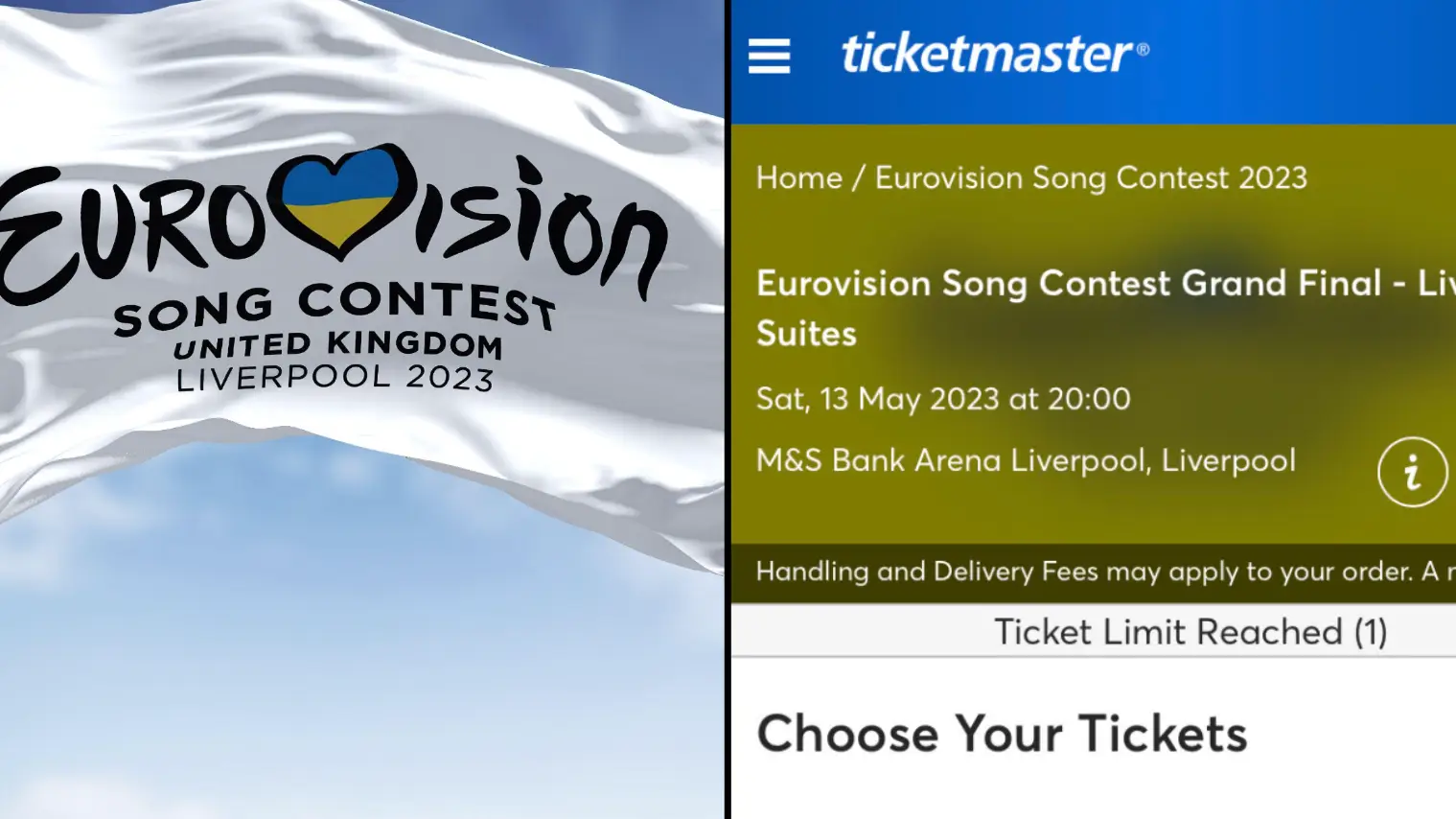Open the Eurovision Song Contest 2023 breadcrumb
Viewport: 1456px width, 819px height.
1091,178
